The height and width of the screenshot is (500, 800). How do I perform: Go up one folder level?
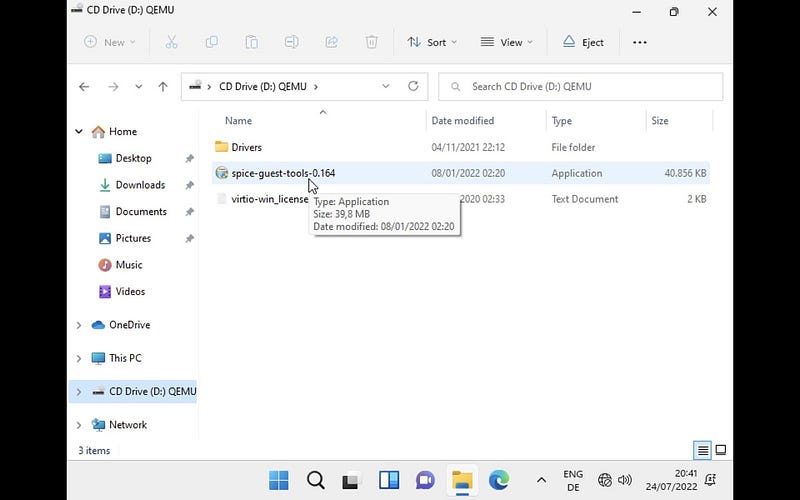click(163, 87)
